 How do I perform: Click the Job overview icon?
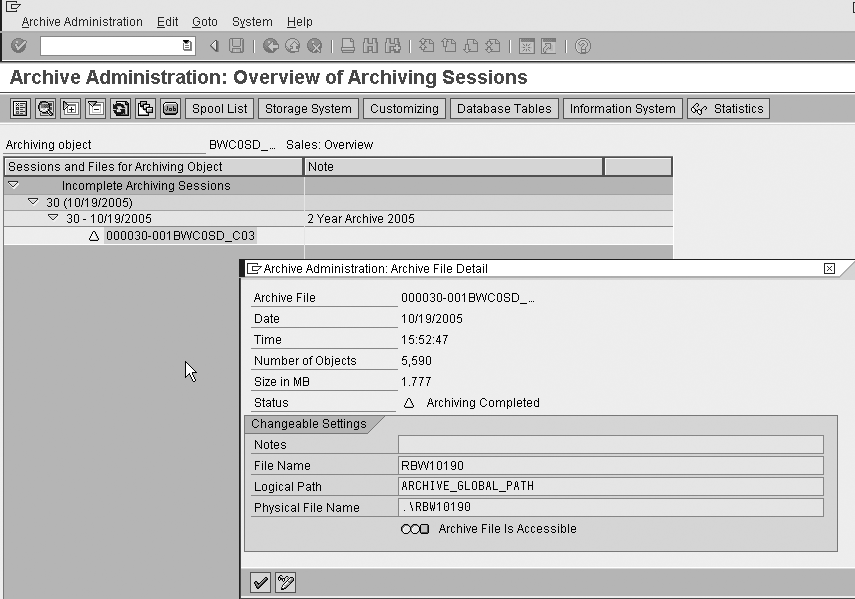(171, 108)
